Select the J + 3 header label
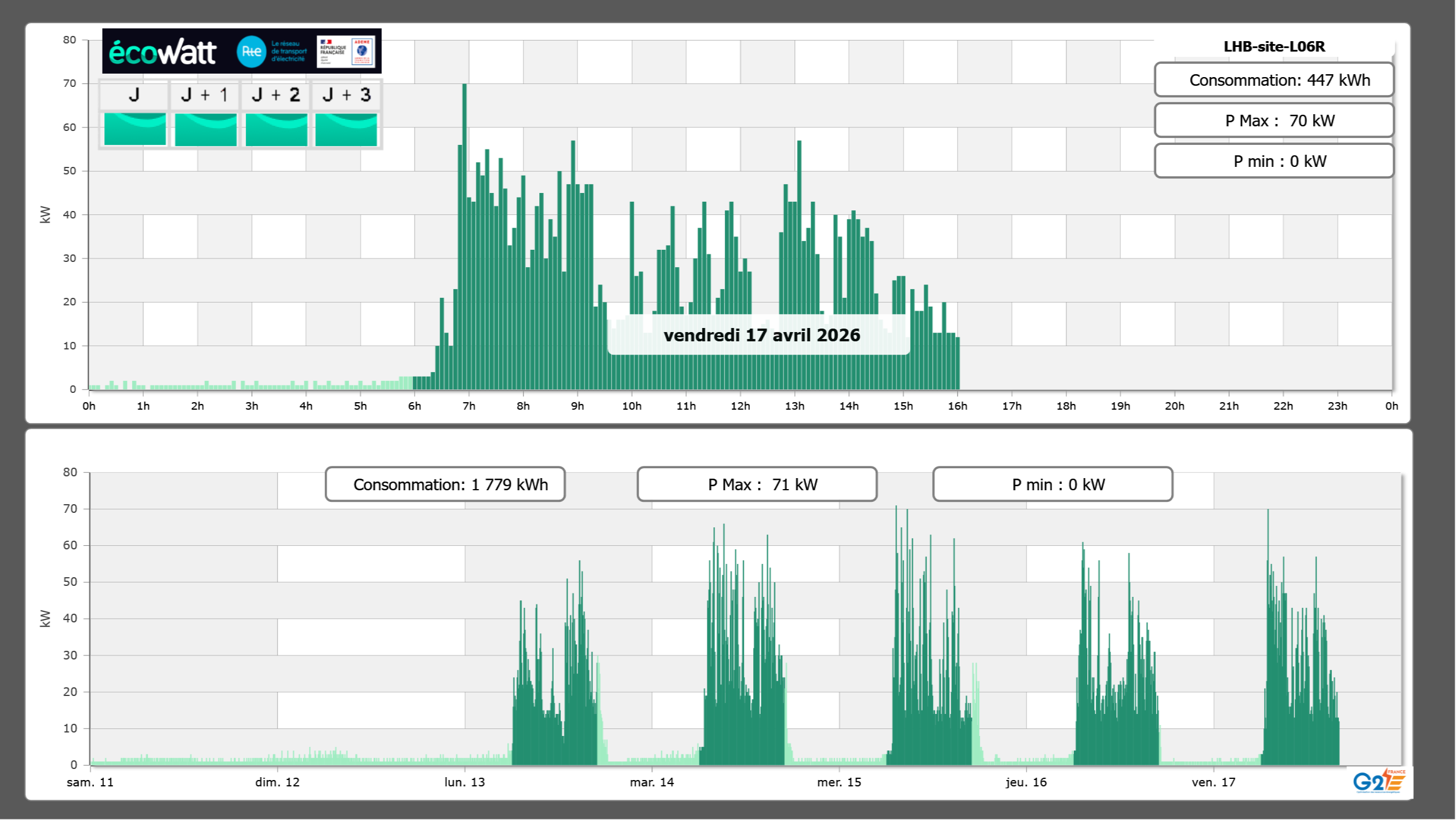Image resolution: width=1456 pixels, height=820 pixels. [346, 95]
